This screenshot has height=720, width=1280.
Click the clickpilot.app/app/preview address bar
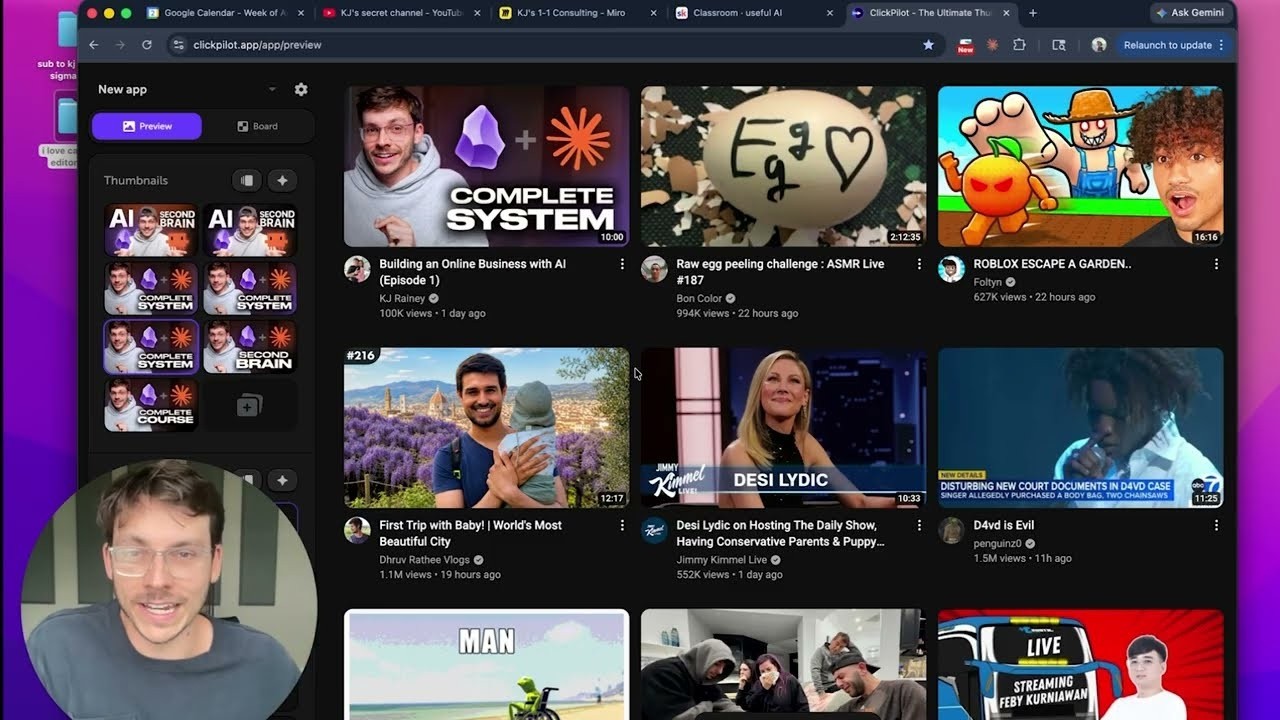555,45
